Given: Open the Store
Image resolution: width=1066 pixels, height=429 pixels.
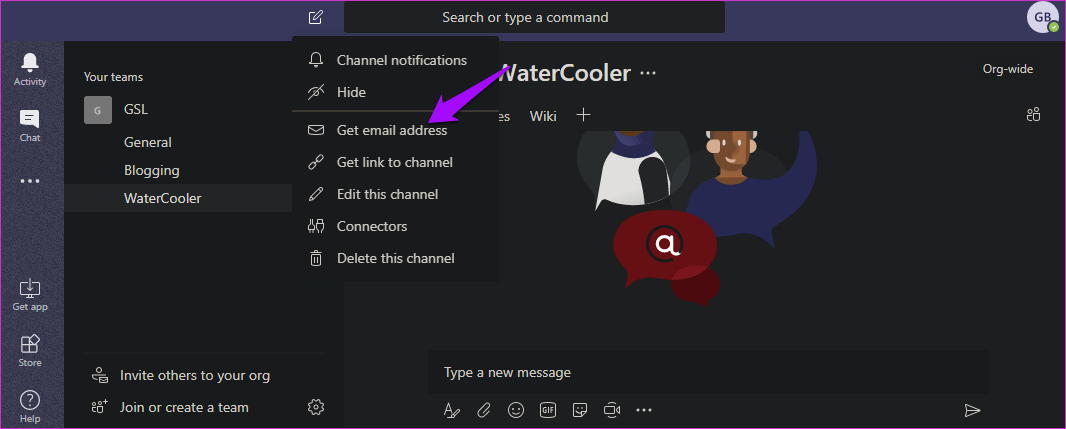Looking at the screenshot, I should [x=30, y=351].
